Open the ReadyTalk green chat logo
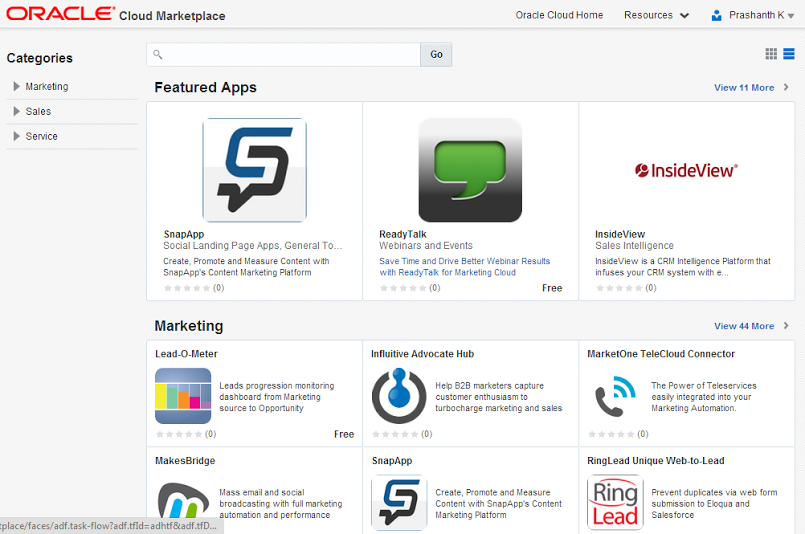 point(470,170)
